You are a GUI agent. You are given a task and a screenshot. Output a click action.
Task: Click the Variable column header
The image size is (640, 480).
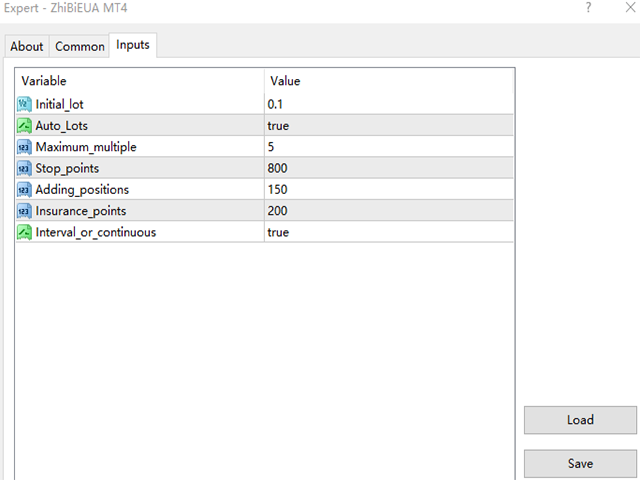pyautogui.click(x=140, y=81)
